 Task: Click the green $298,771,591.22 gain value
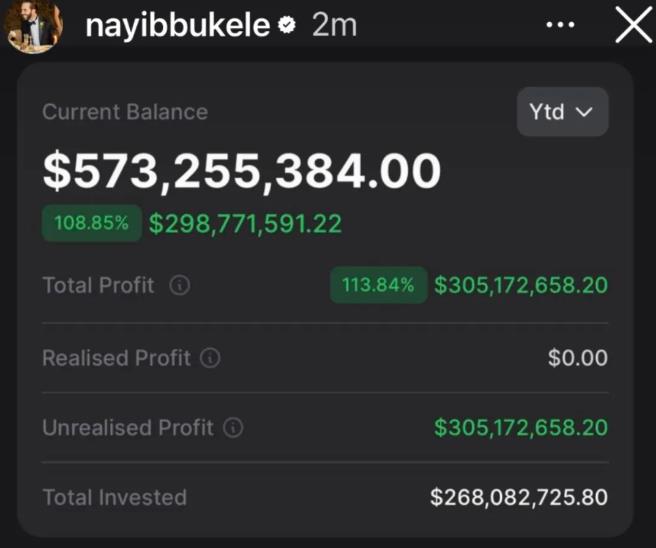coord(246,223)
